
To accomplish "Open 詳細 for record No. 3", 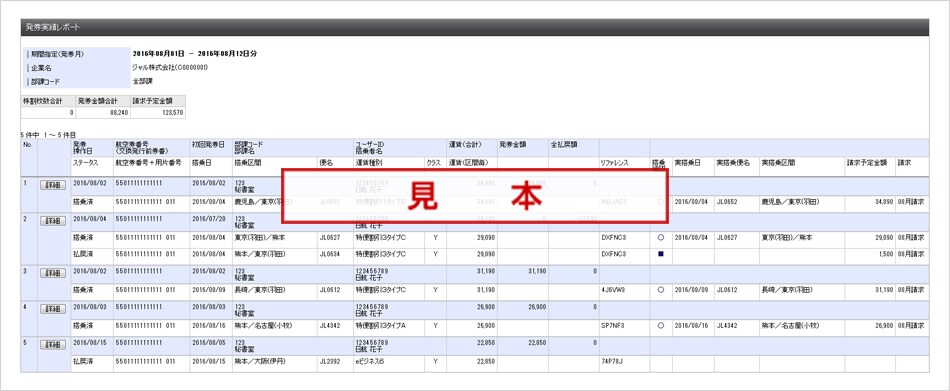I will coord(53,273).
